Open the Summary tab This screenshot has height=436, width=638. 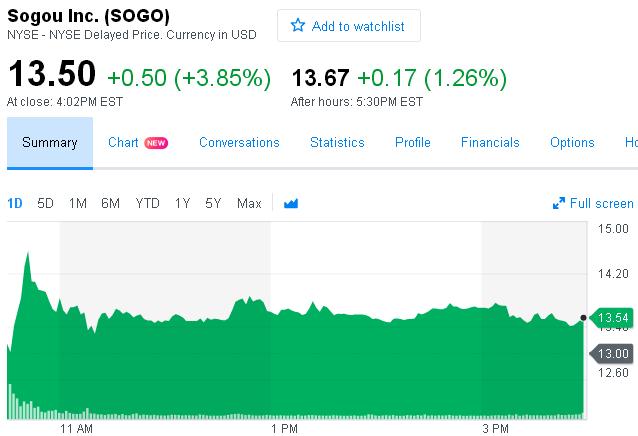[x=50, y=142]
